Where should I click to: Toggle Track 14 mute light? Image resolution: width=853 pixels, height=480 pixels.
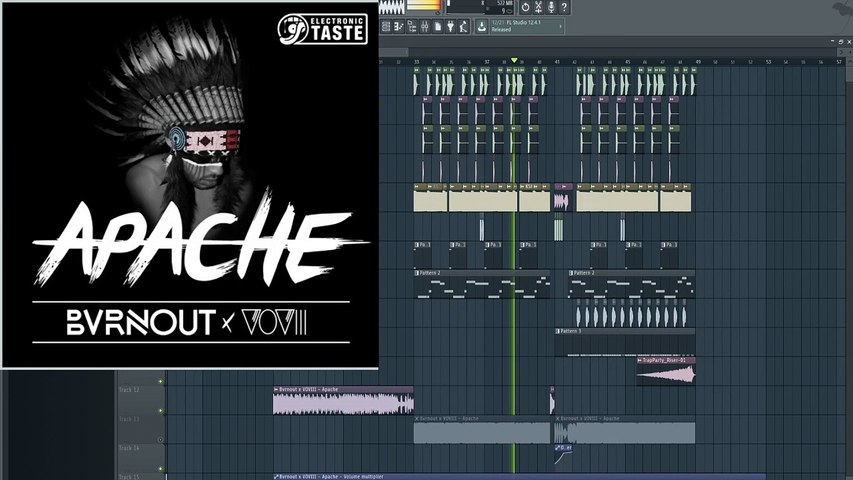[x=160, y=468]
